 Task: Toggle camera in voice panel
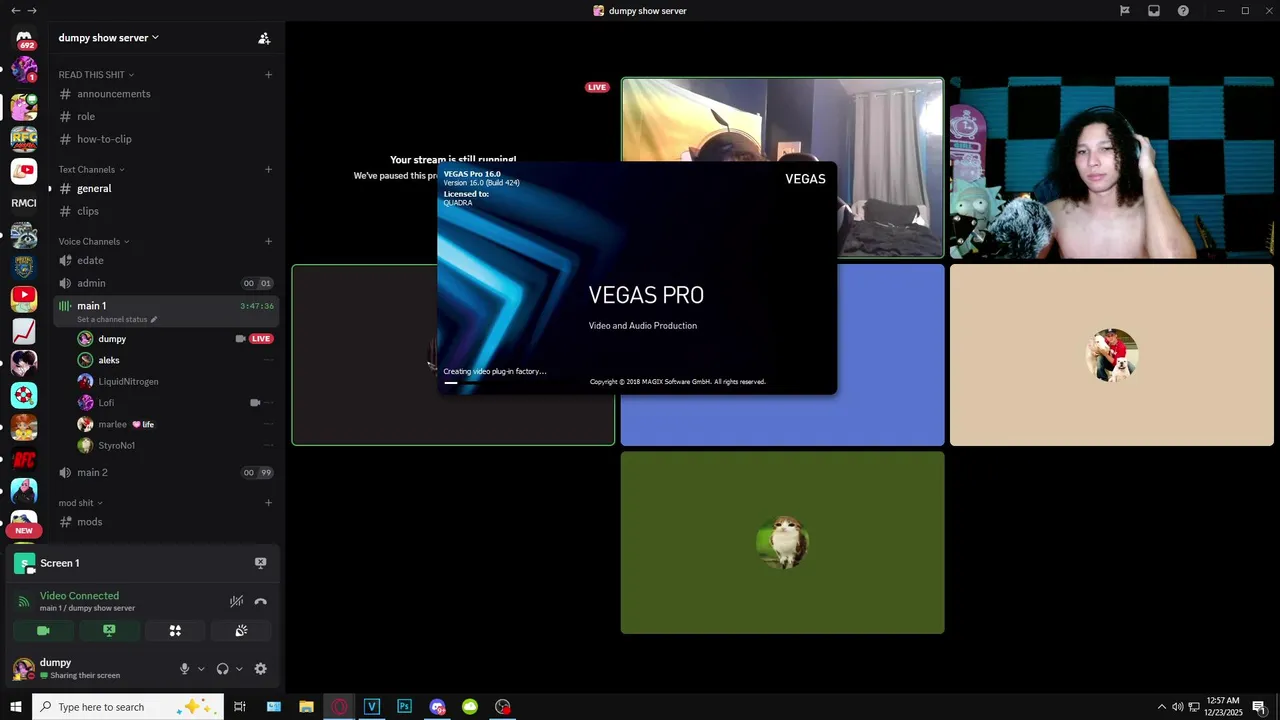click(x=43, y=631)
